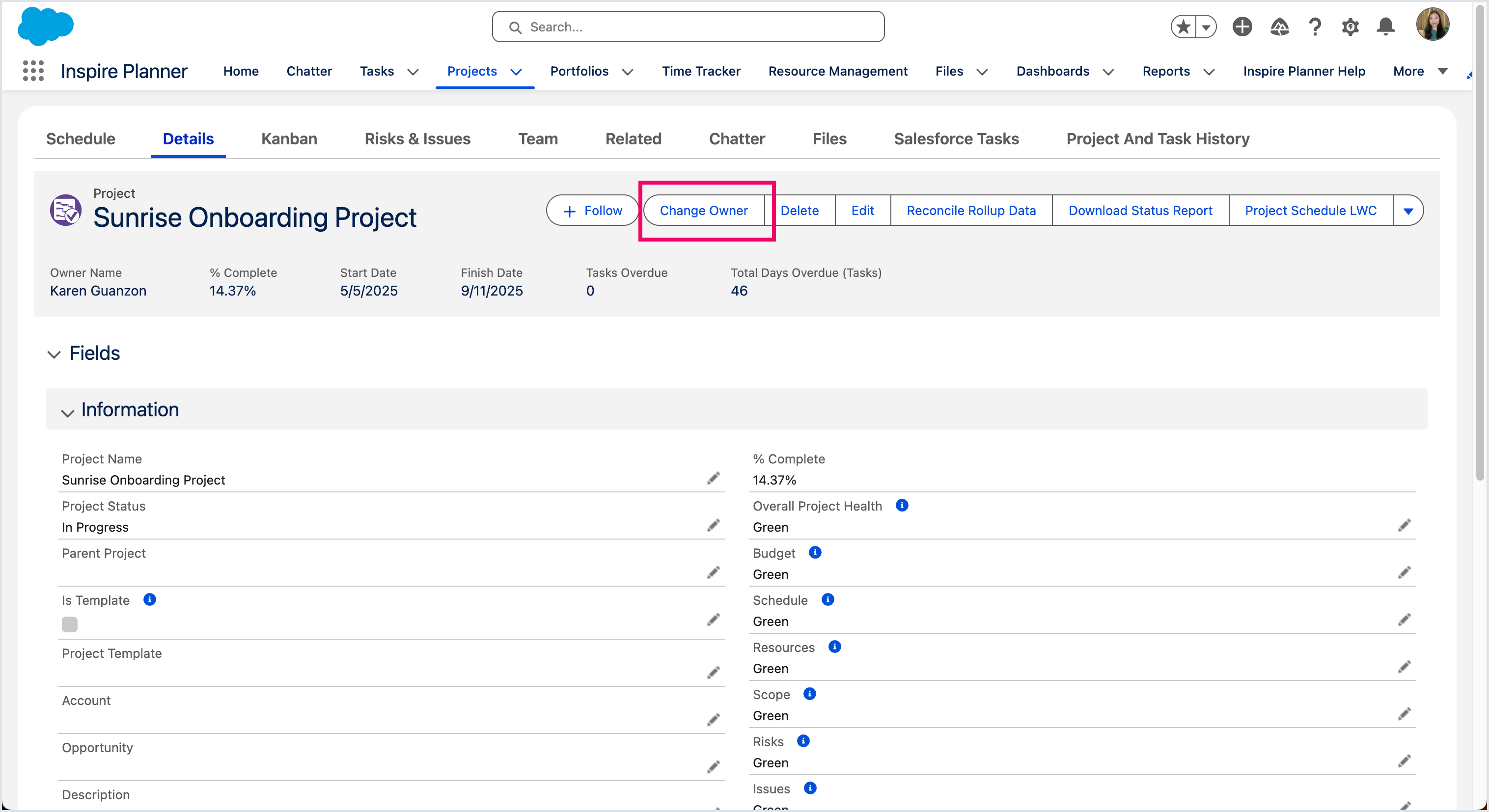Image resolution: width=1489 pixels, height=812 pixels.
Task: Open the Team tab
Action: tap(538, 139)
